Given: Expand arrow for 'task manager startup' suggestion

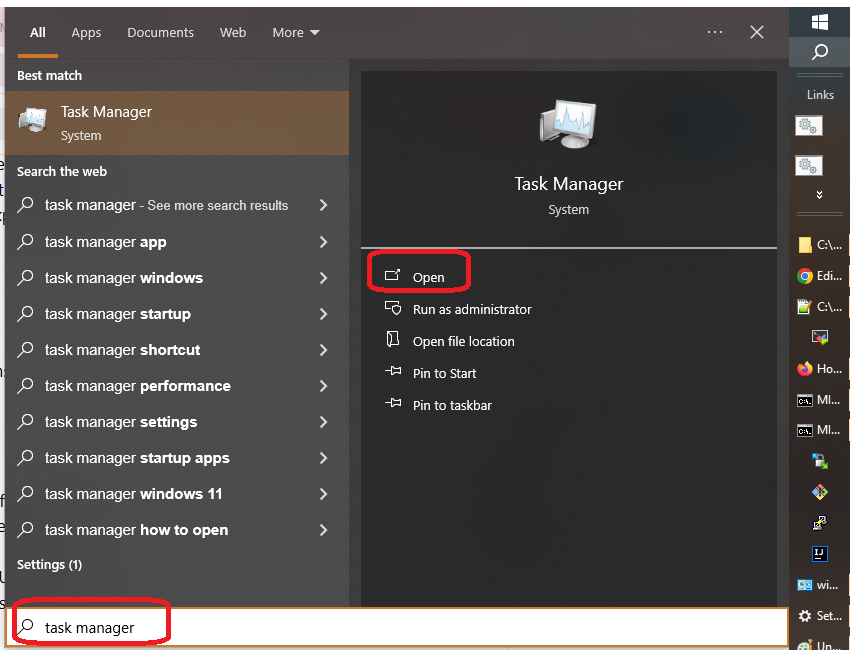Looking at the screenshot, I should (x=324, y=314).
